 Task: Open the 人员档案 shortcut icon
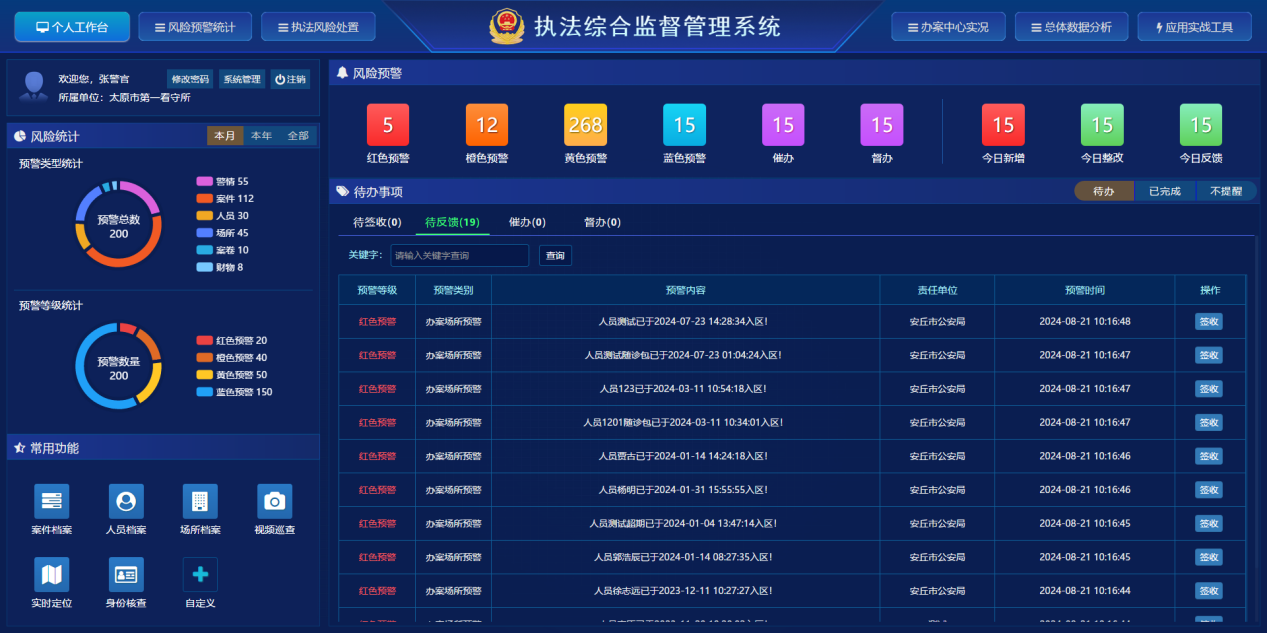tap(126, 501)
